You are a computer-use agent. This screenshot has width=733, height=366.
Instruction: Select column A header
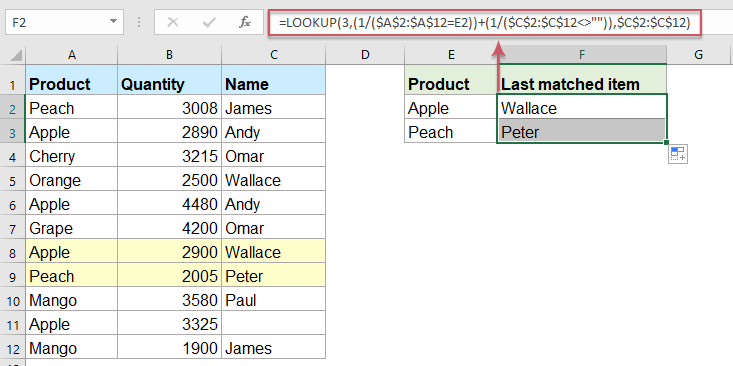[x=72, y=55]
